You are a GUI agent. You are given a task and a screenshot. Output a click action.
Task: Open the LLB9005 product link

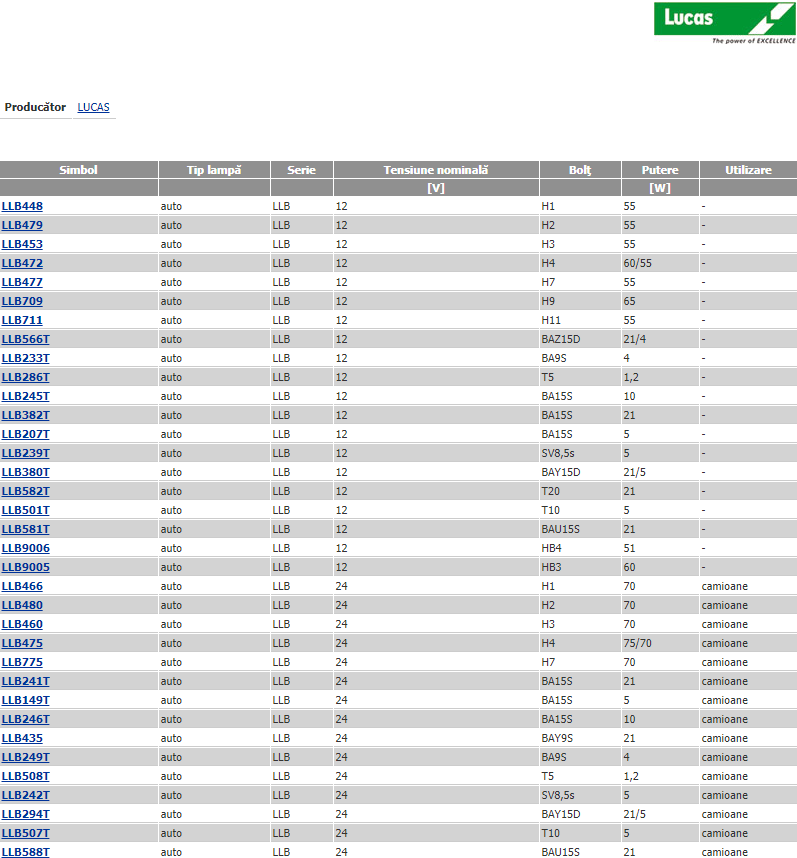(25, 567)
